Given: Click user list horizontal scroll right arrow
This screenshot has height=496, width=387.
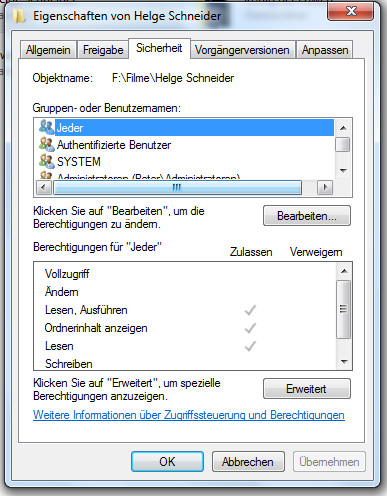Looking at the screenshot, I should [325, 187].
